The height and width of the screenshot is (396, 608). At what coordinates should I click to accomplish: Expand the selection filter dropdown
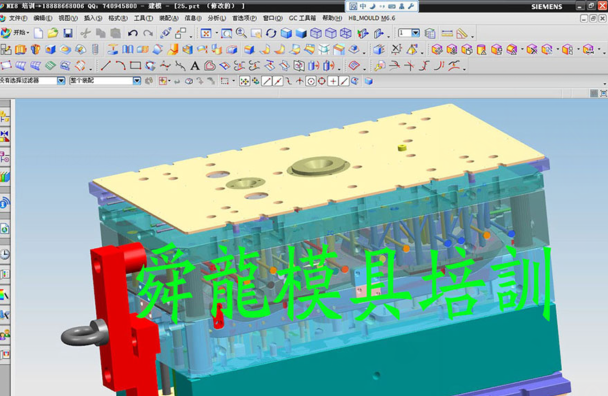[x=61, y=81]
